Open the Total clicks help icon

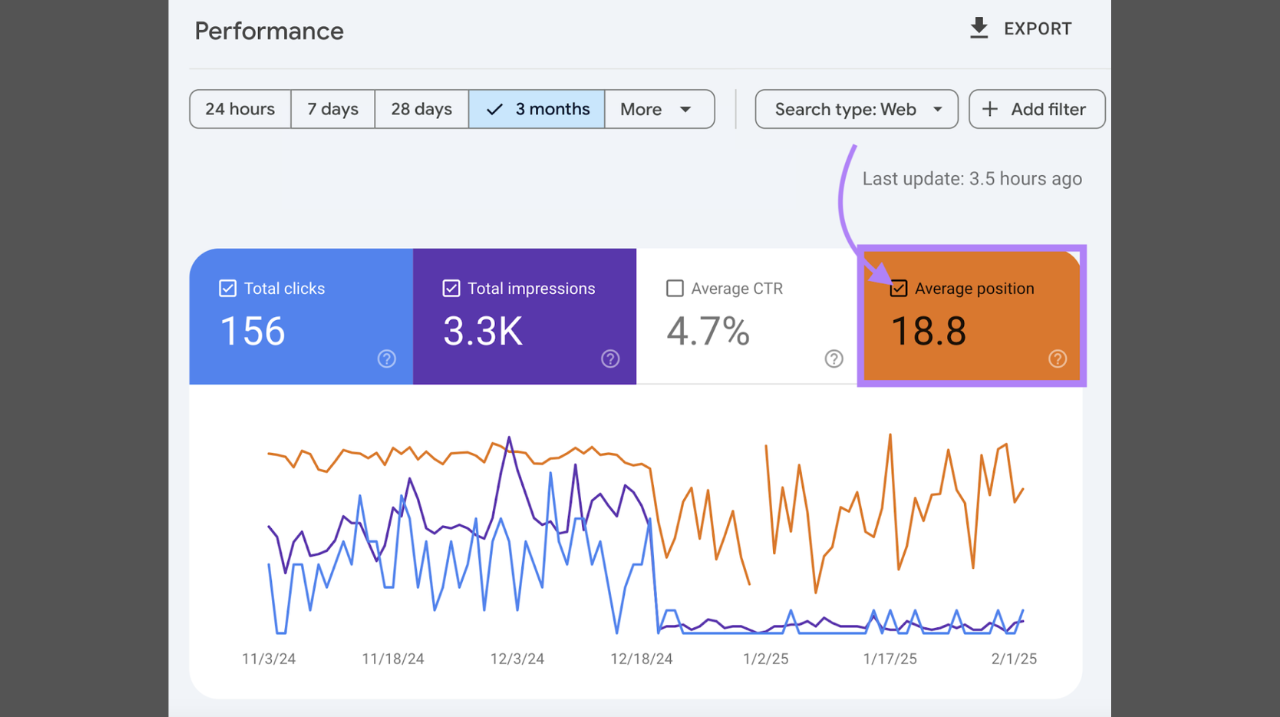click(386, 359)
